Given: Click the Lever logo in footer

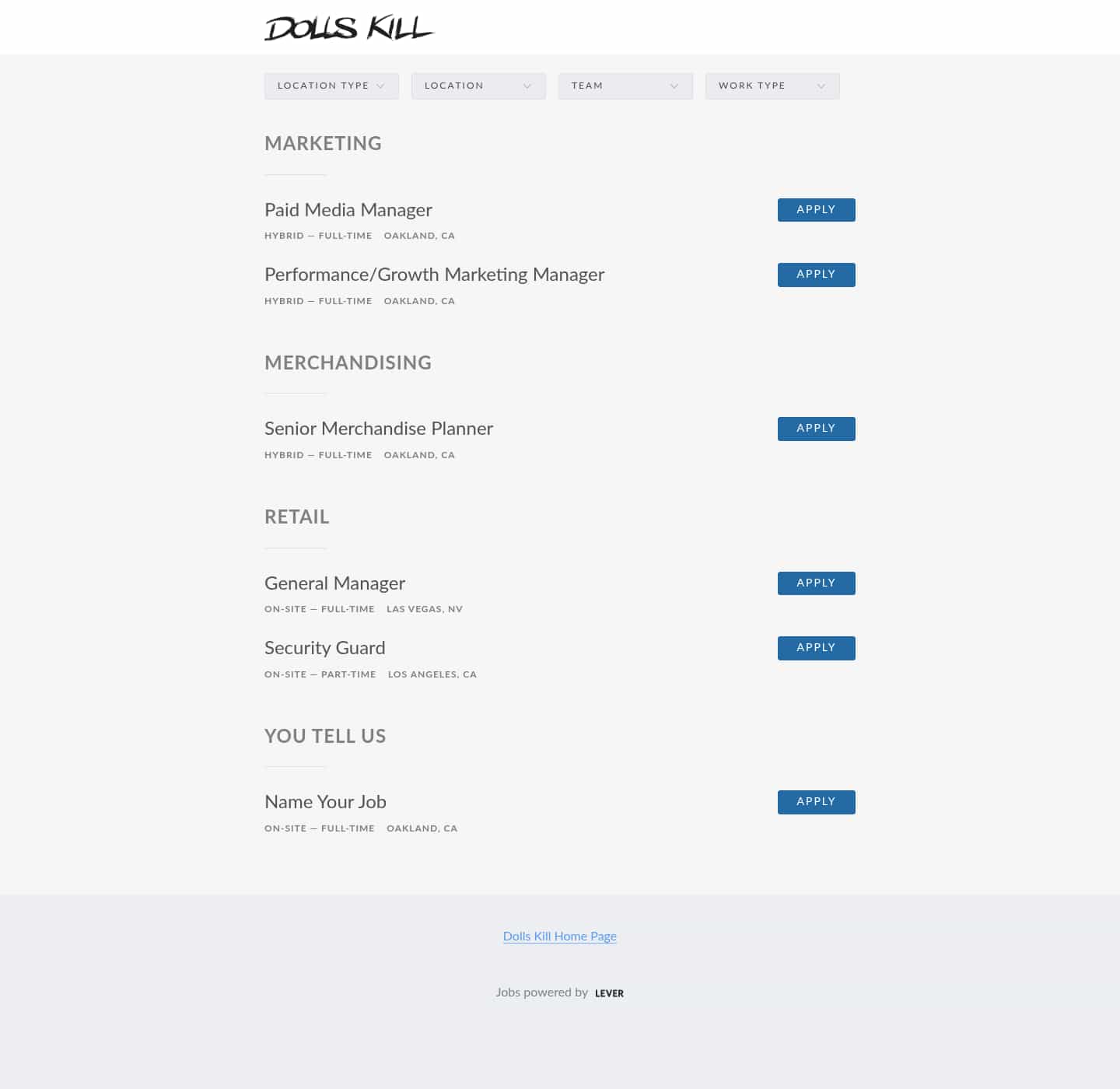Looking at the screenshot, I should [x=609, y=993].
